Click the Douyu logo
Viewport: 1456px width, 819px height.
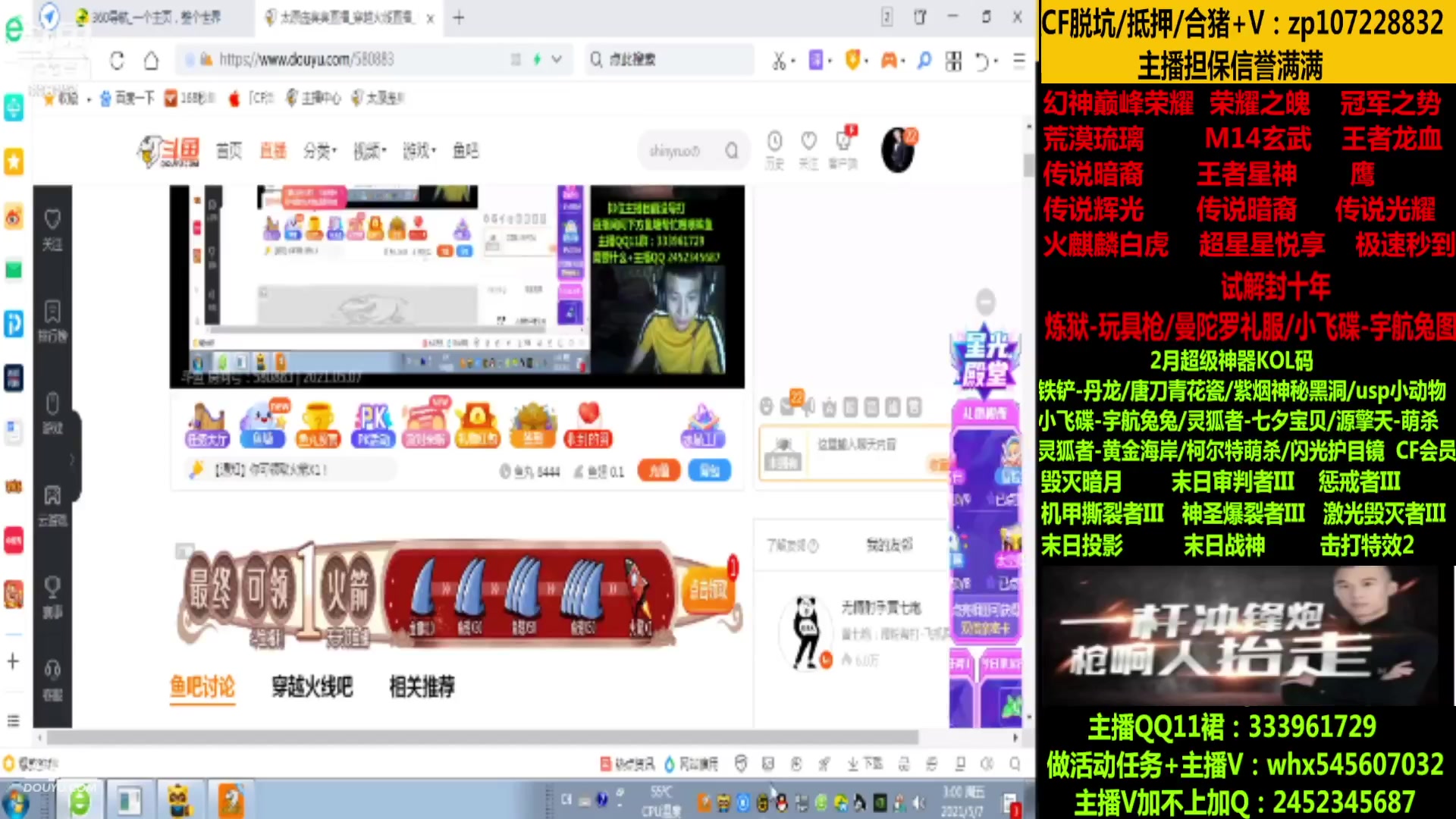[168, 152]
